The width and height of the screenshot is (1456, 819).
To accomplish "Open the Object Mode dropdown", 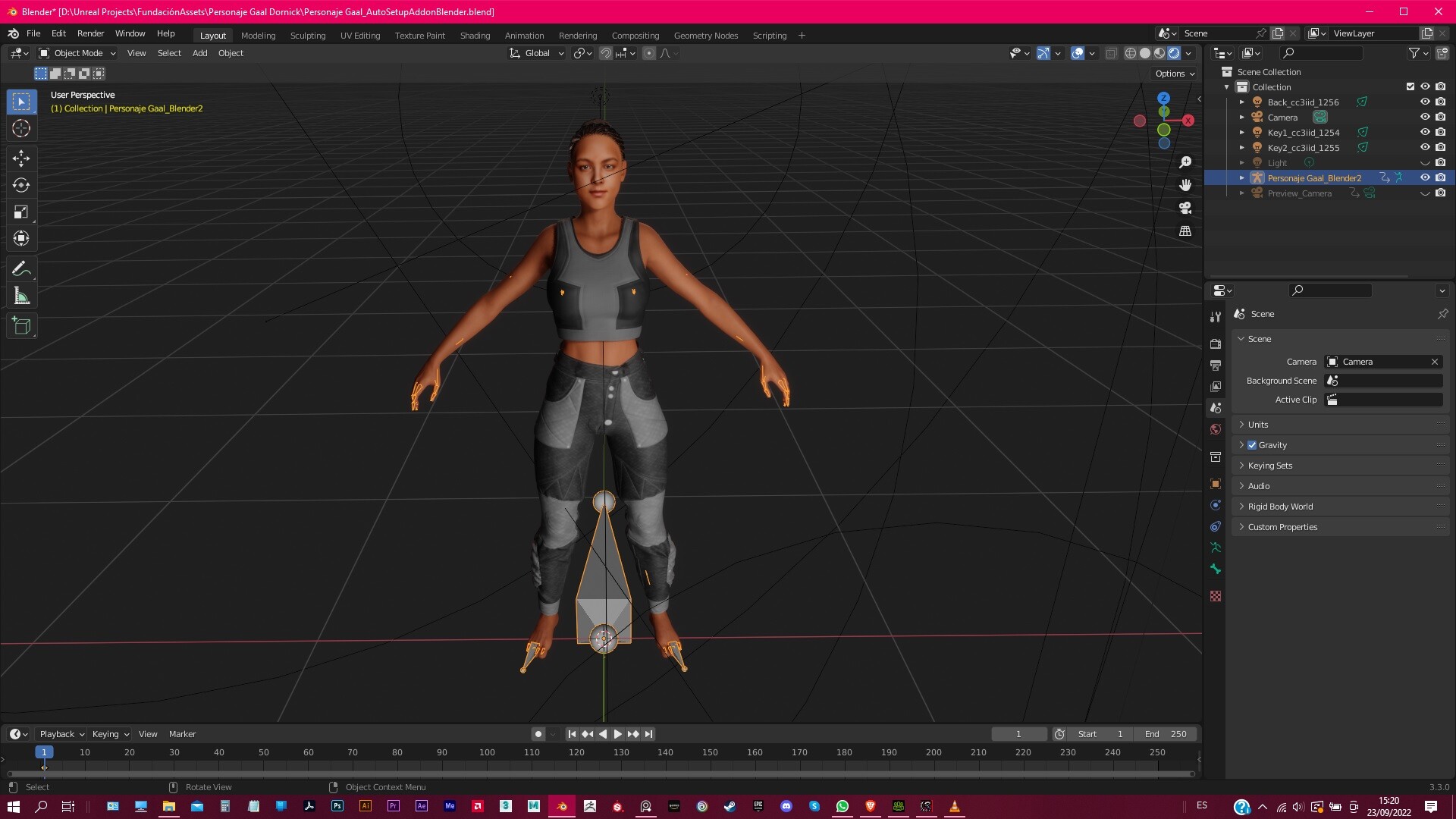I will click(x=77, y=53).
